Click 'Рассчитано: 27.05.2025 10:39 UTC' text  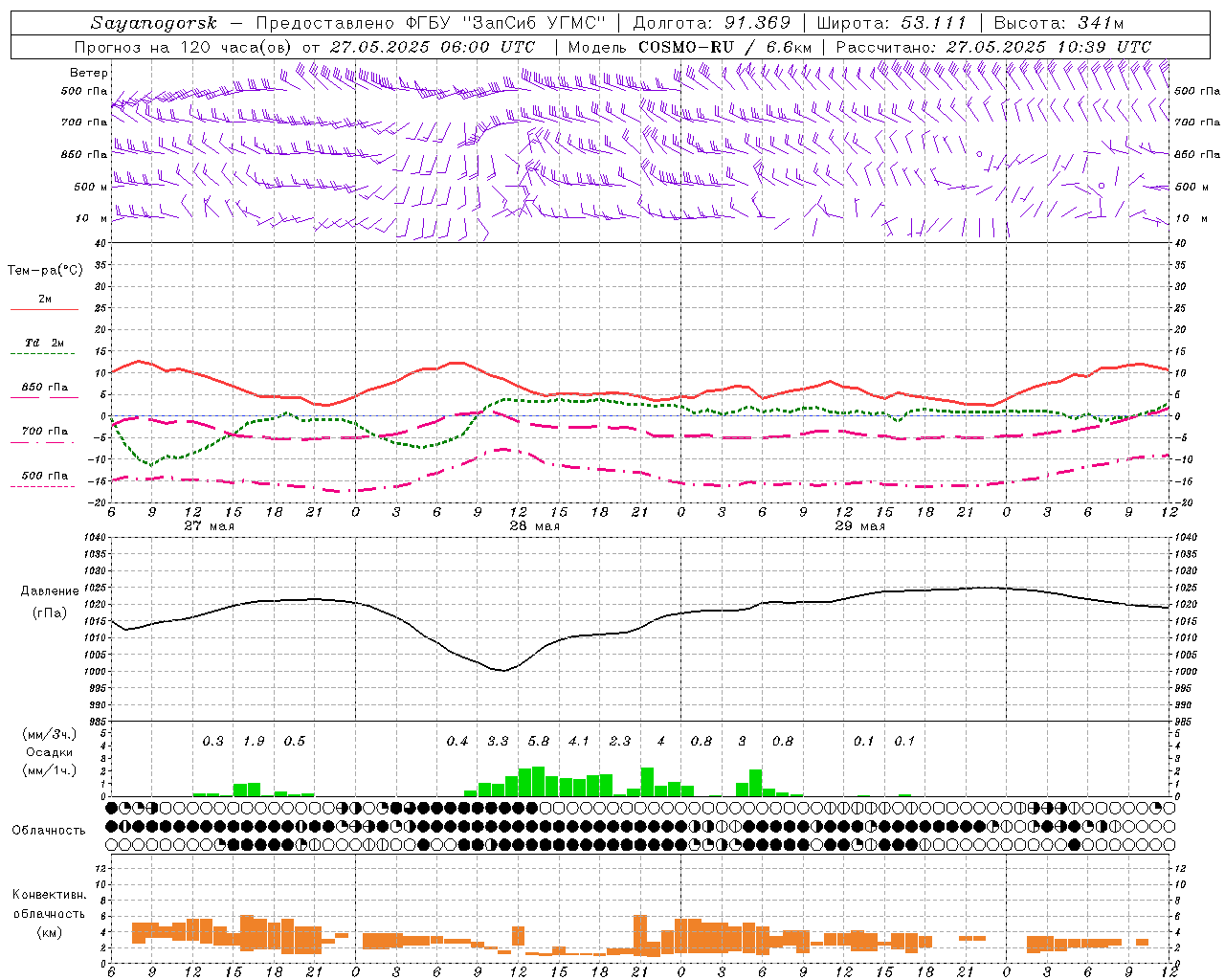coord(993,47)
